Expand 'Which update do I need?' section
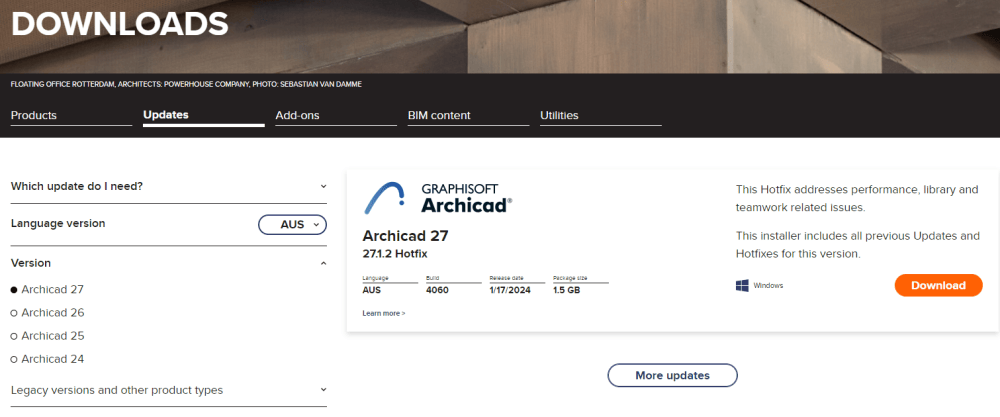Image resolution: width=1000 pixels, height=417 pixels. (323, 186)
